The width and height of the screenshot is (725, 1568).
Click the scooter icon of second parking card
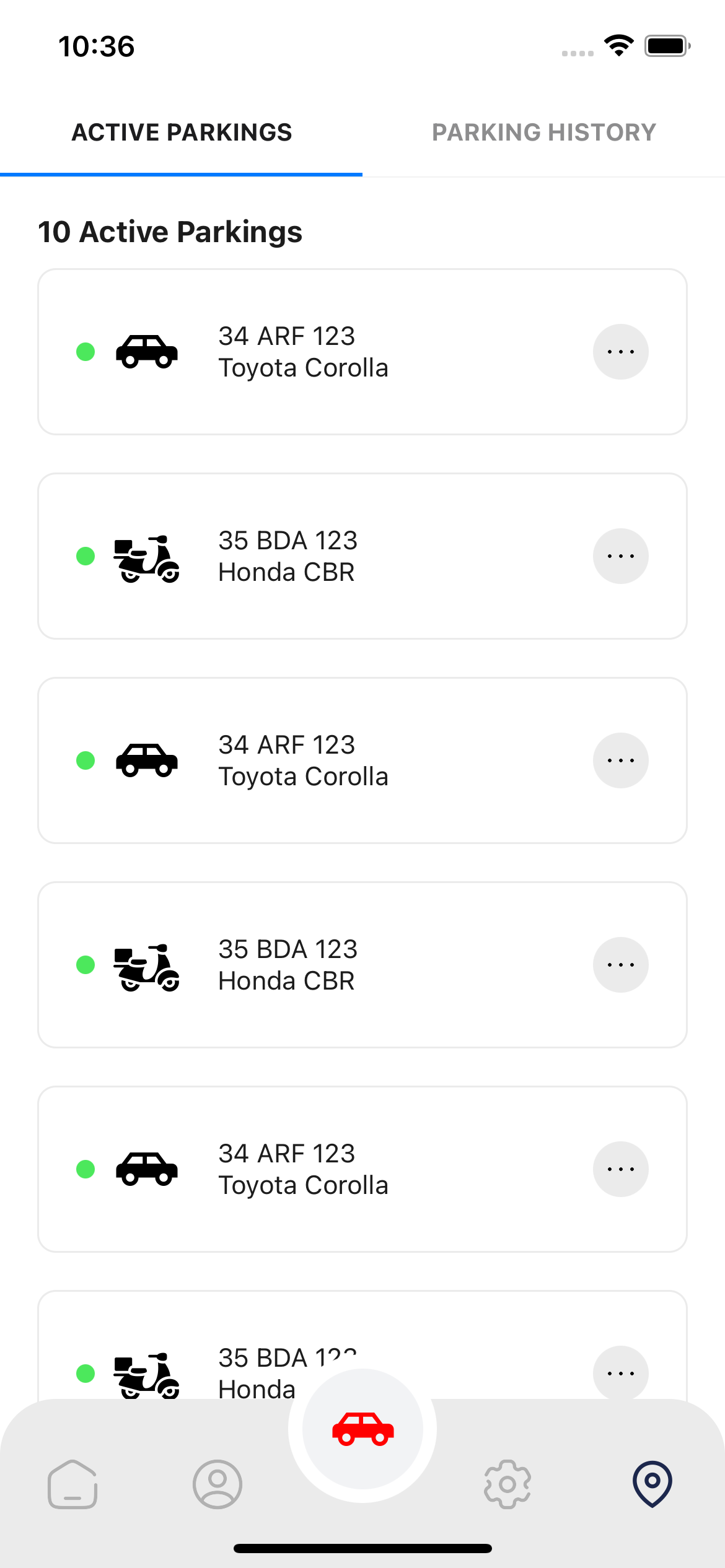pos(147,558)
